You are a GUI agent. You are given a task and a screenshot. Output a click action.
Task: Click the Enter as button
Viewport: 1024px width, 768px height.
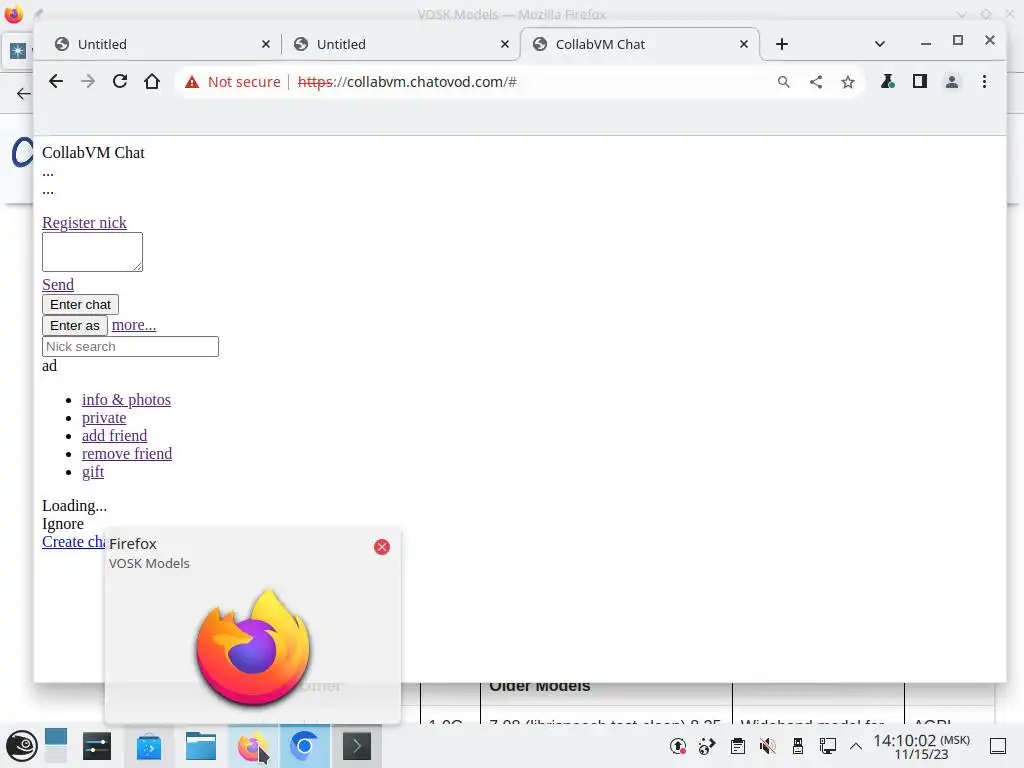click(75, 325)
